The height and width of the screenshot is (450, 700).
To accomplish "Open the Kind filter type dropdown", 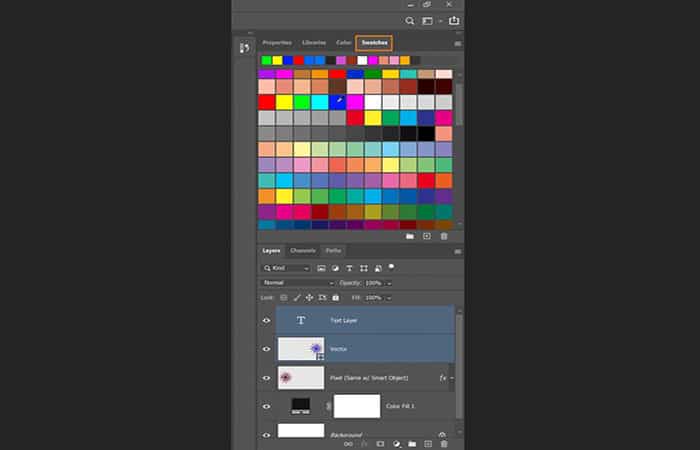I will pyautogui.click(x=286, y=268).
